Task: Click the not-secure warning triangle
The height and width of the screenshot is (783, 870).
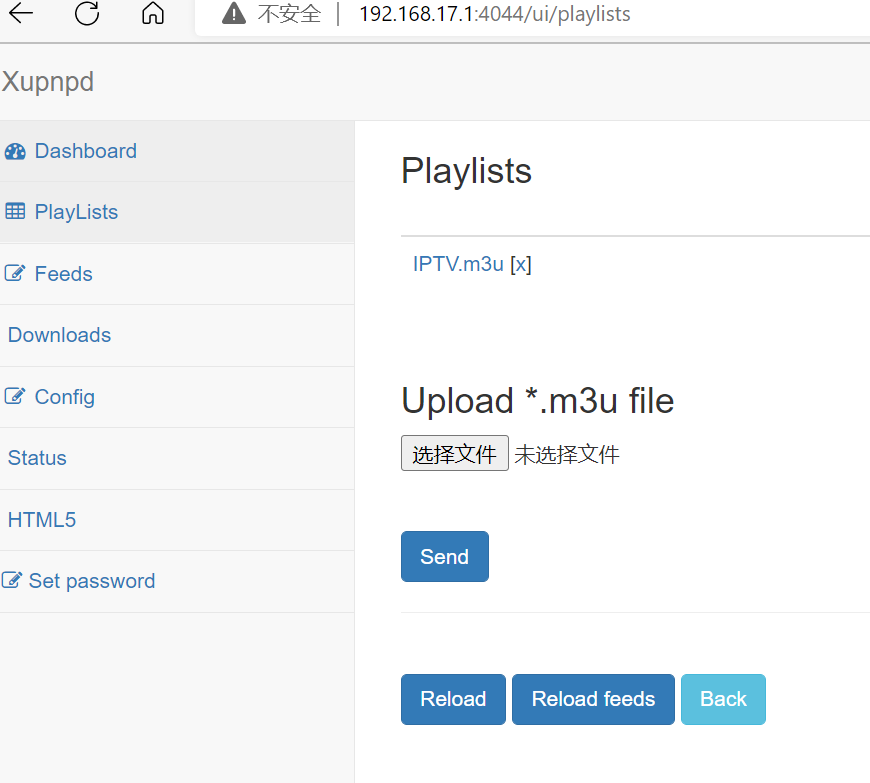Action: click(x=234, y=13)
